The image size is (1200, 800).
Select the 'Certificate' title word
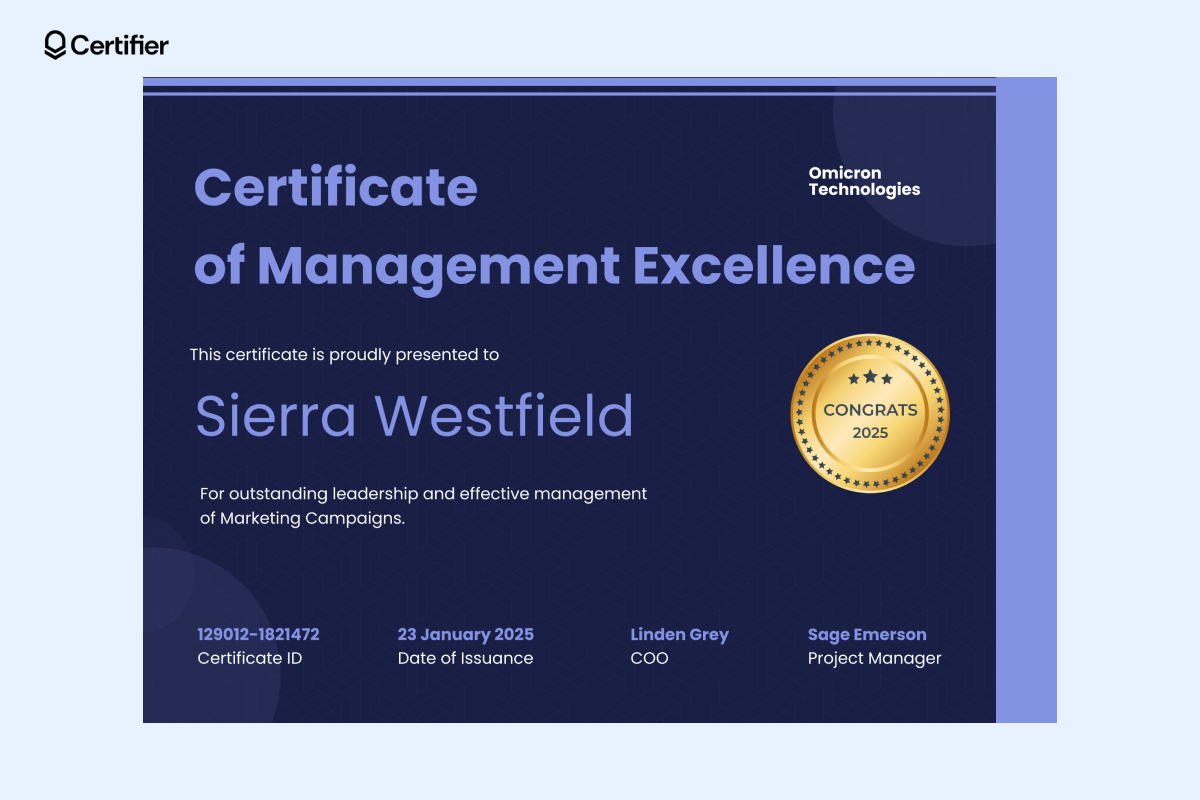(x=335, y=187)
